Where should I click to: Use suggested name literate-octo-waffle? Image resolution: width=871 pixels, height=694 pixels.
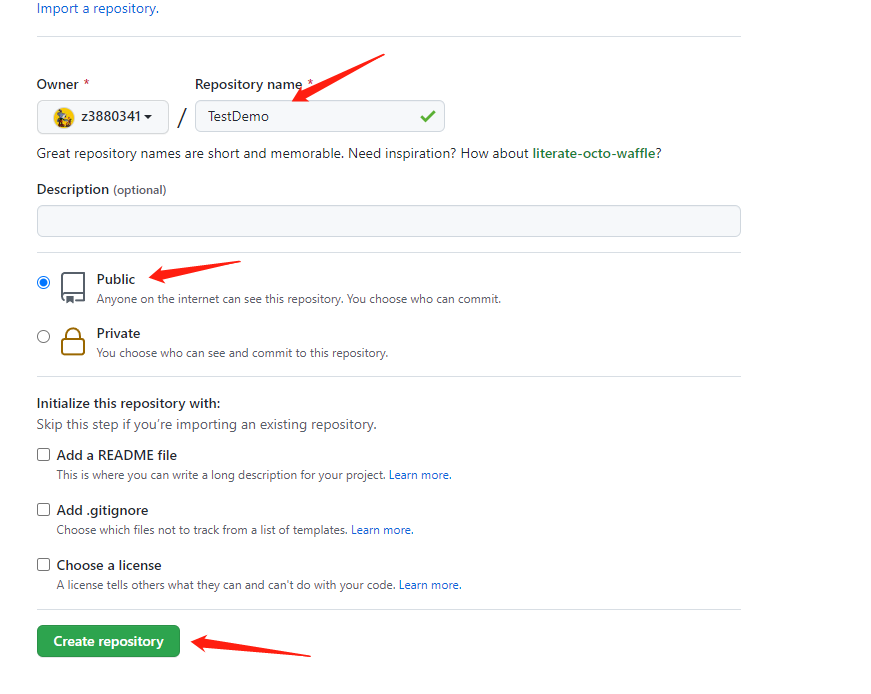pyautogui.click(x=594, y=153)
